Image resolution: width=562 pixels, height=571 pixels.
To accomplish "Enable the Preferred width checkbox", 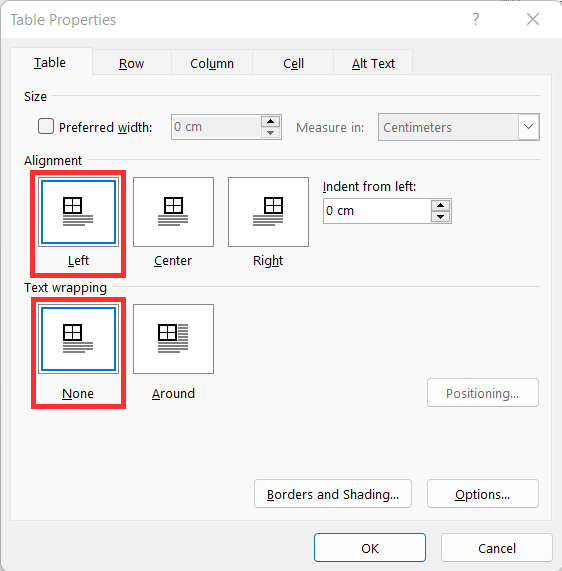I will tap(46, 126).
